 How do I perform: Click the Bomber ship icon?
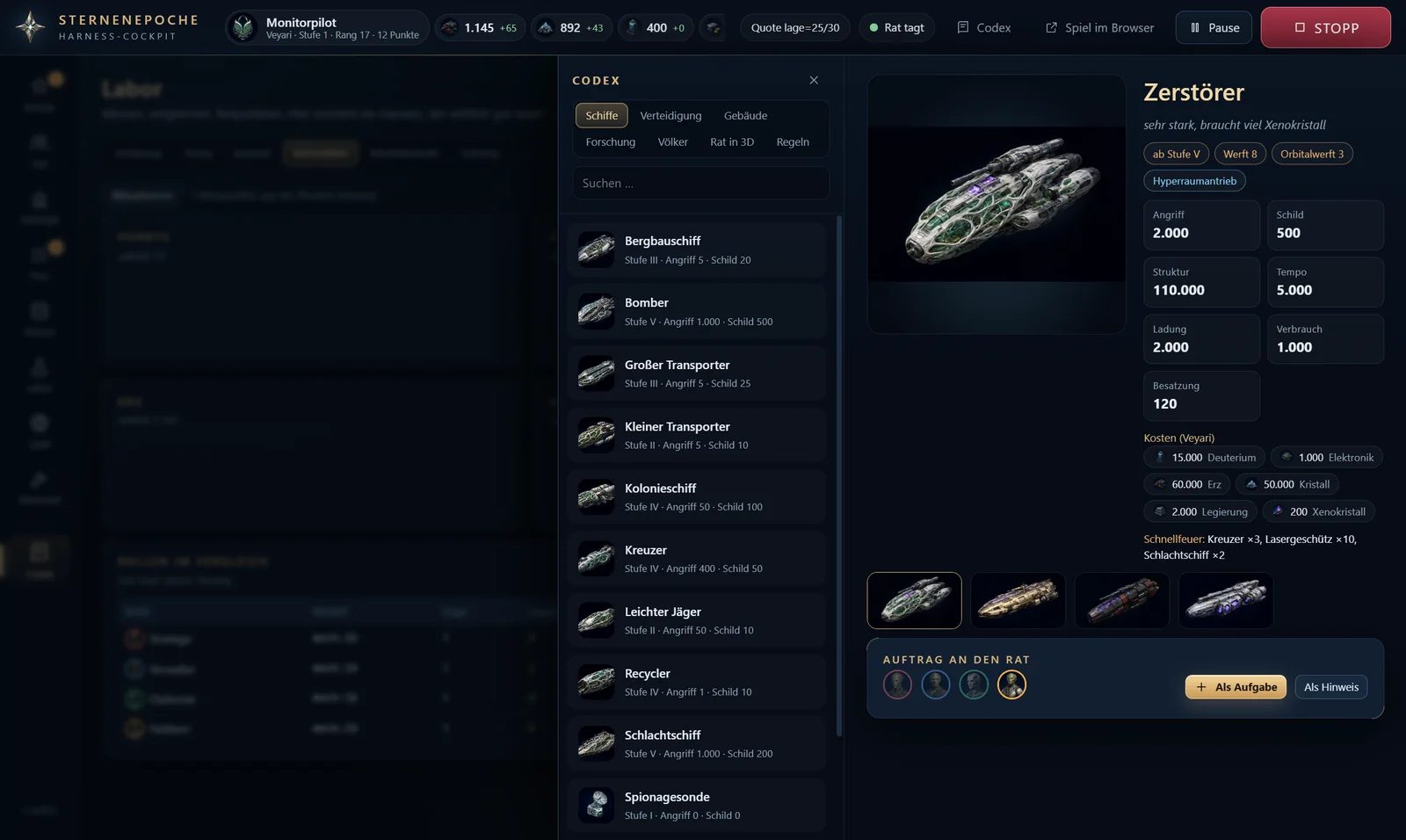tap(596, 311)
